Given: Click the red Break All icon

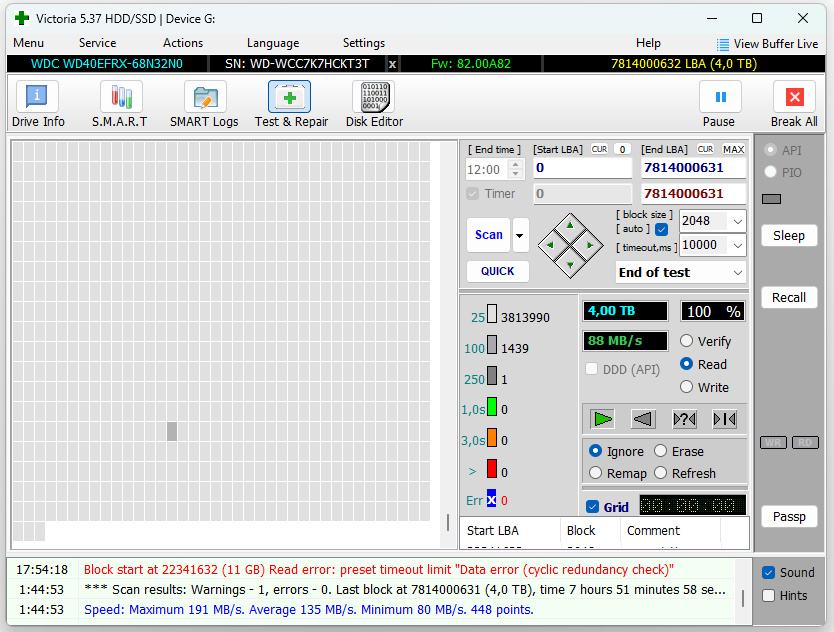Looking at the screenshot, I should (x=794, y=97).
